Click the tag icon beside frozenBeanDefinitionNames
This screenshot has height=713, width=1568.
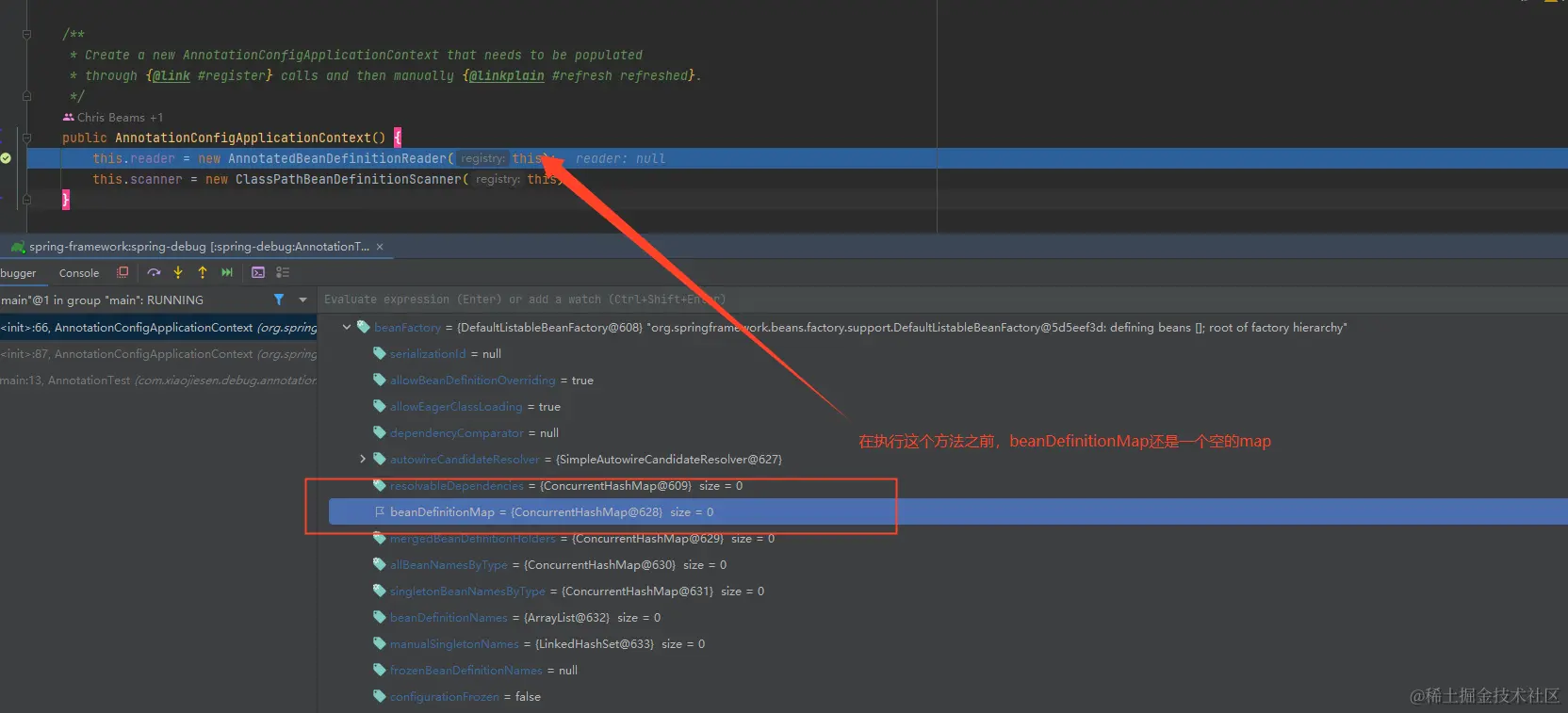pos(380,670)
